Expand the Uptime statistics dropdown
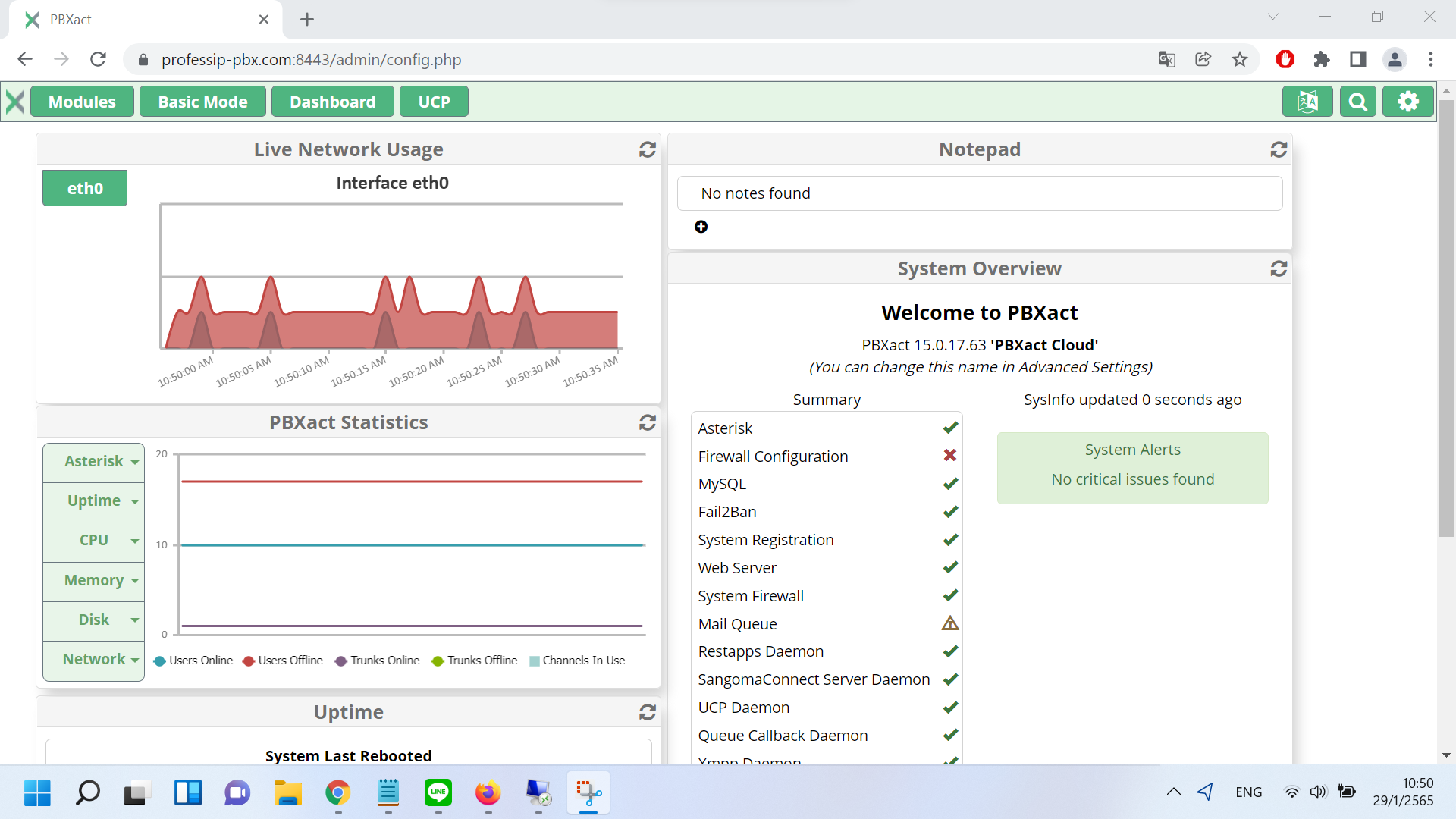Image resolution: width=1456 pixels, height=819 pixels. (94, 501)
